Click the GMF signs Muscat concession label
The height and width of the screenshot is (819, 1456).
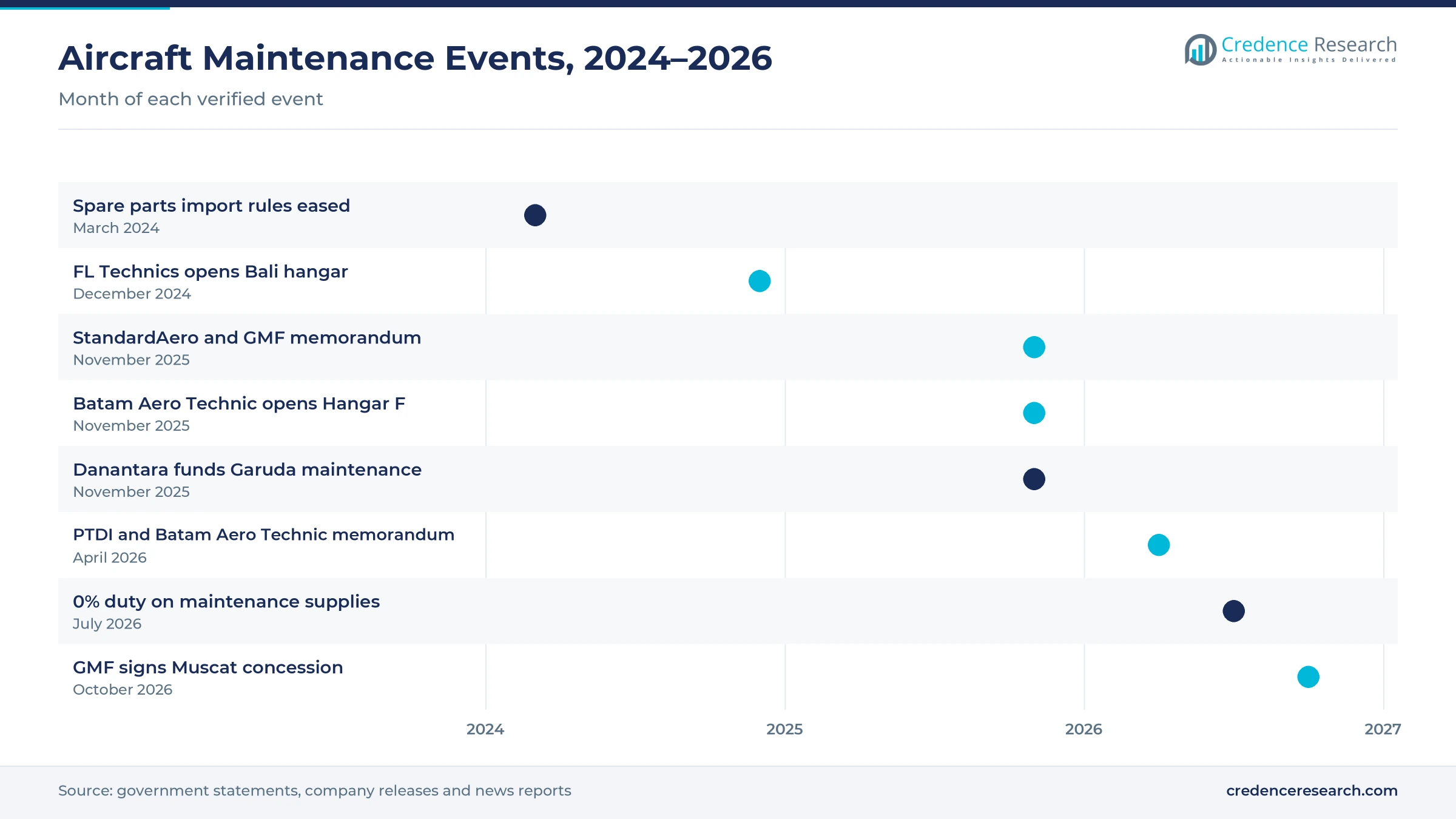pyautogui.click(x=207, y=667)
